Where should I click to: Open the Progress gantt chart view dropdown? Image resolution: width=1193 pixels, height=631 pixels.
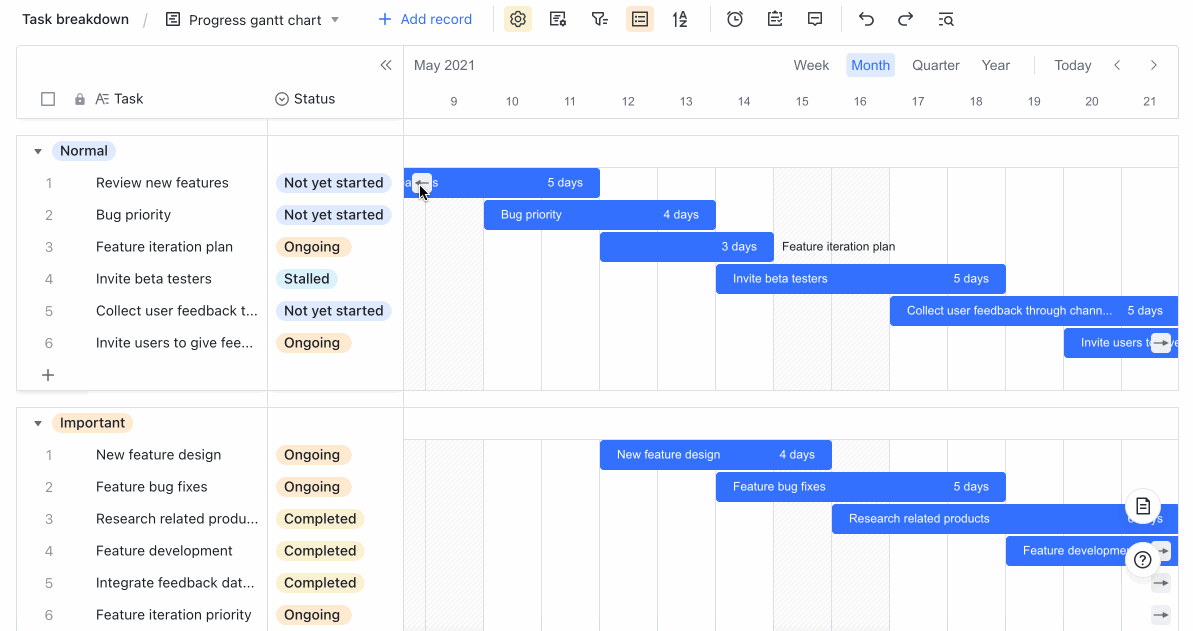335,19
